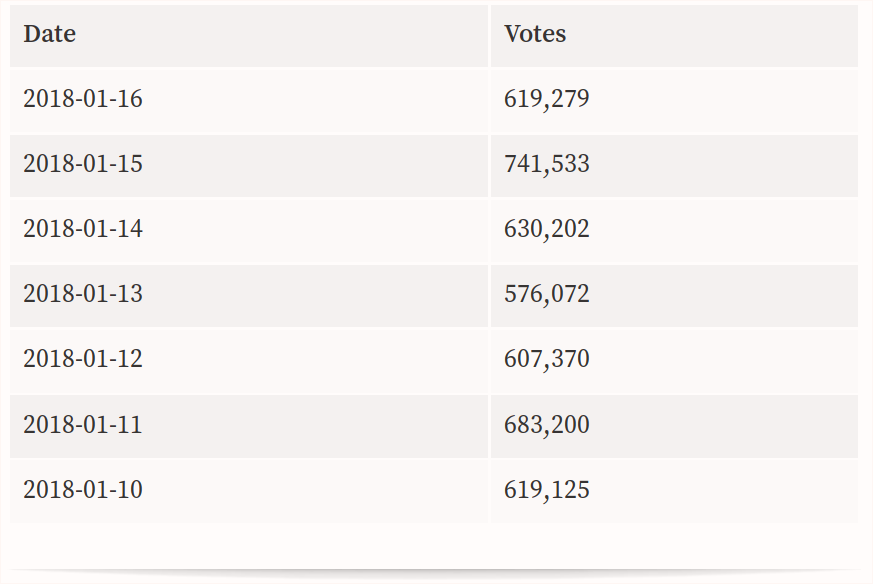Click the lowest vote count 576,072

(x=546, y=294)
